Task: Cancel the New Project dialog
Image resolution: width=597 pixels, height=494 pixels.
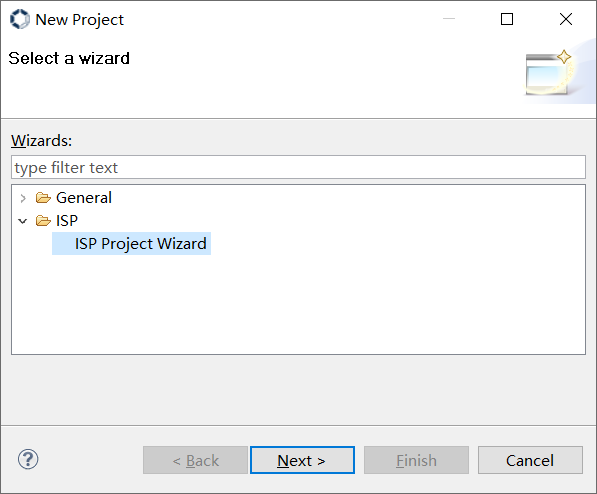Action: 530,460
